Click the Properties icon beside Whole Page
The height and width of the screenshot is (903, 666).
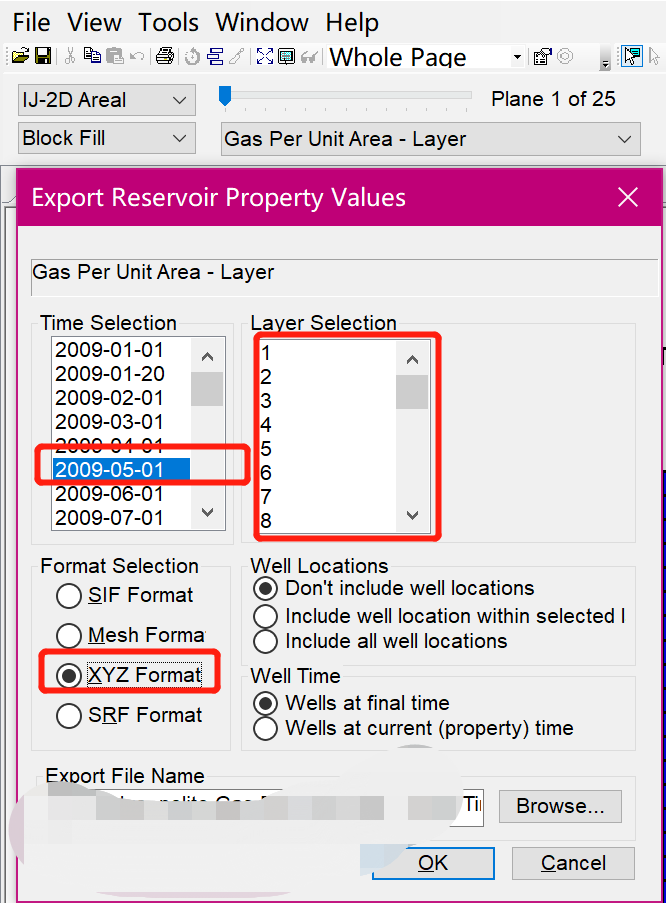coord(542,56)
